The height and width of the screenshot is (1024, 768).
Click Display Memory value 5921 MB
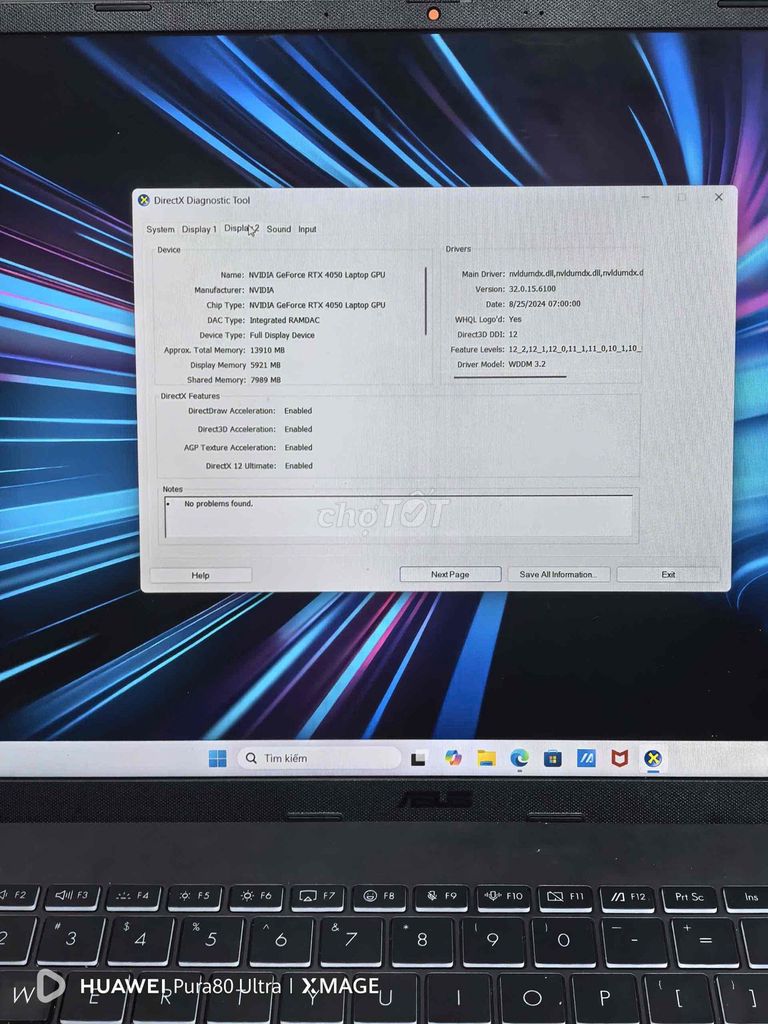pyautogui.click(x=265, y=365)
